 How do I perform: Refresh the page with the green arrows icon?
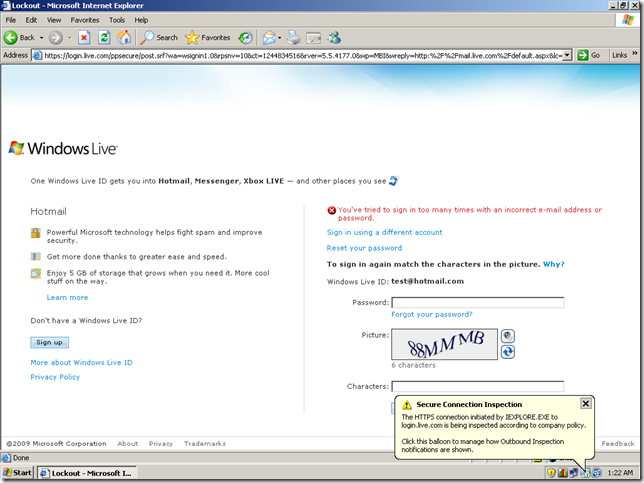(104, 38)
